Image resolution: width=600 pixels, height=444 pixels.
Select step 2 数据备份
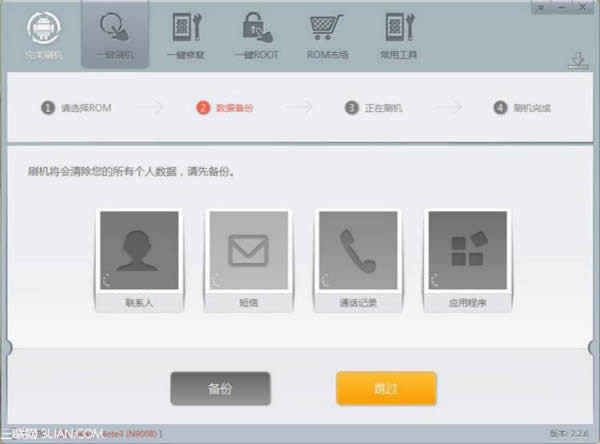[225, 107]
